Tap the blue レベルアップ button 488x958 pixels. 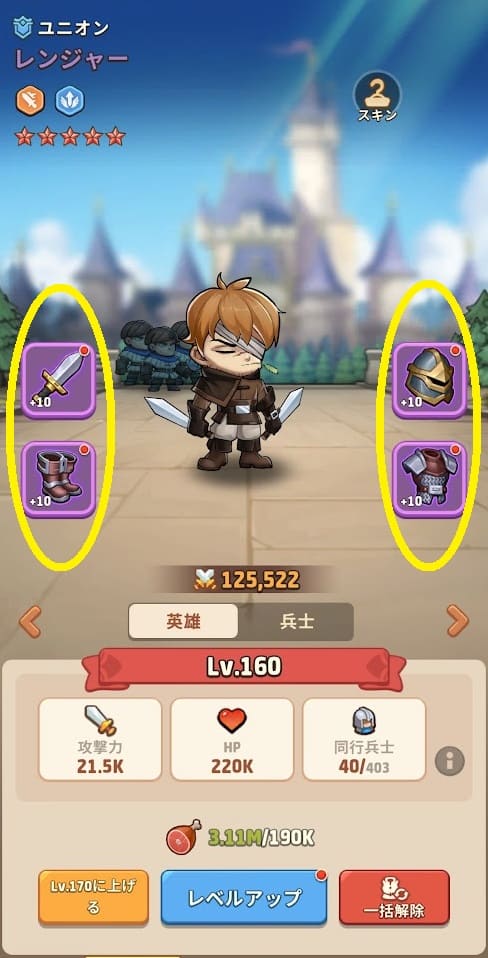(244, 898)
